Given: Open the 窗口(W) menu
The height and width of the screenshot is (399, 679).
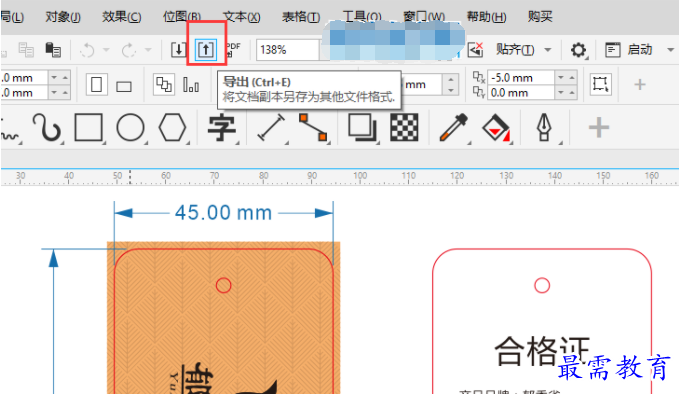Looking at the screenshot, I should [x=424, y=16].
